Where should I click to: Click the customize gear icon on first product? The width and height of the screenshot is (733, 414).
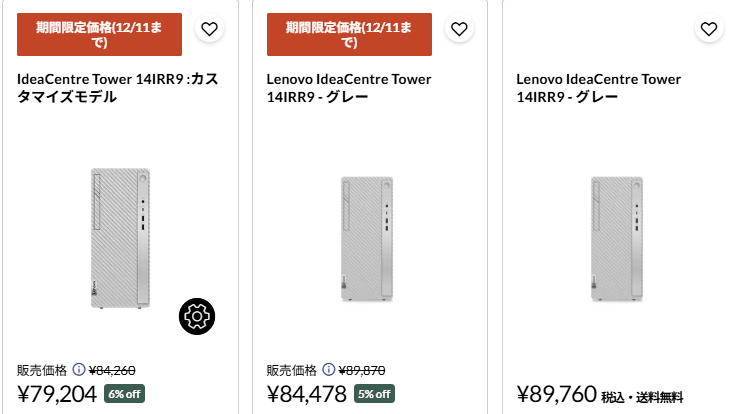[197, 316]
